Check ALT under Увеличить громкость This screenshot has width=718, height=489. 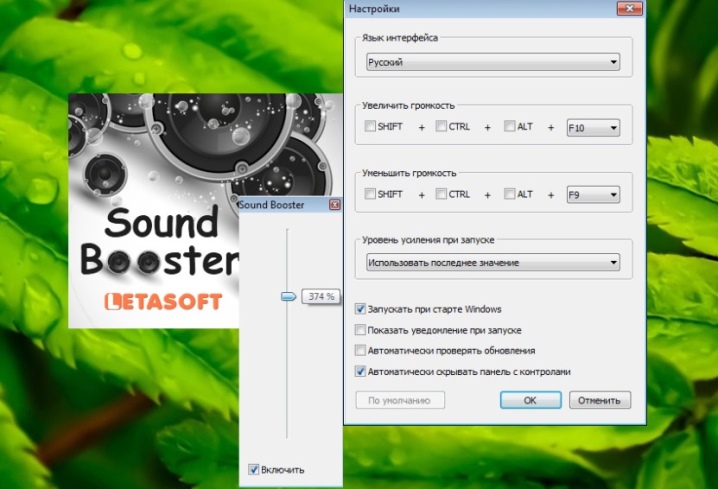pyautogui.click(x=509, y=126)
